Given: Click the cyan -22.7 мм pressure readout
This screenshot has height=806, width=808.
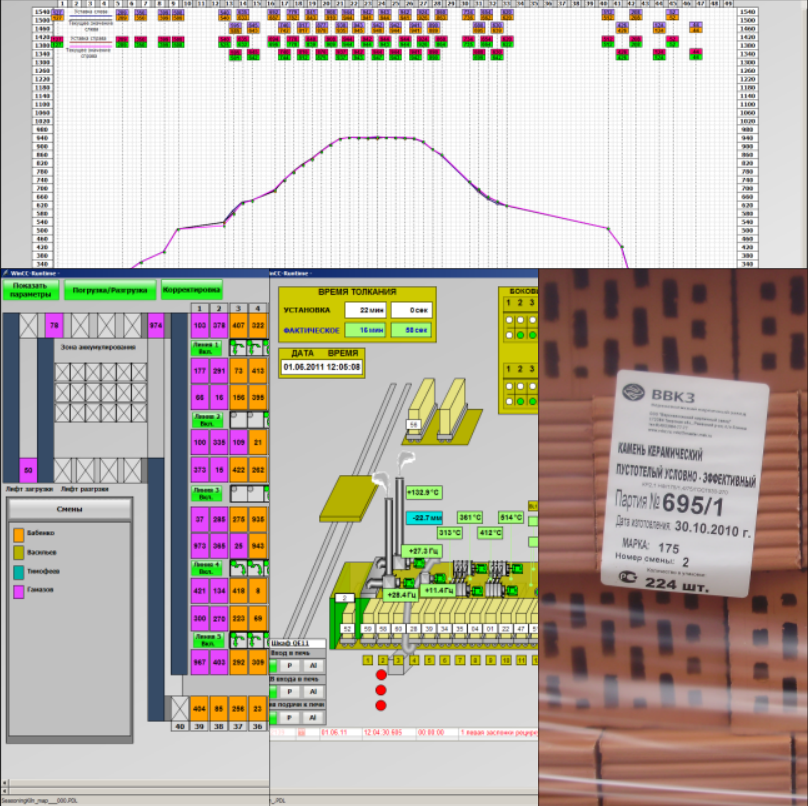Looking at the screenshot, I should pos(425,517).
